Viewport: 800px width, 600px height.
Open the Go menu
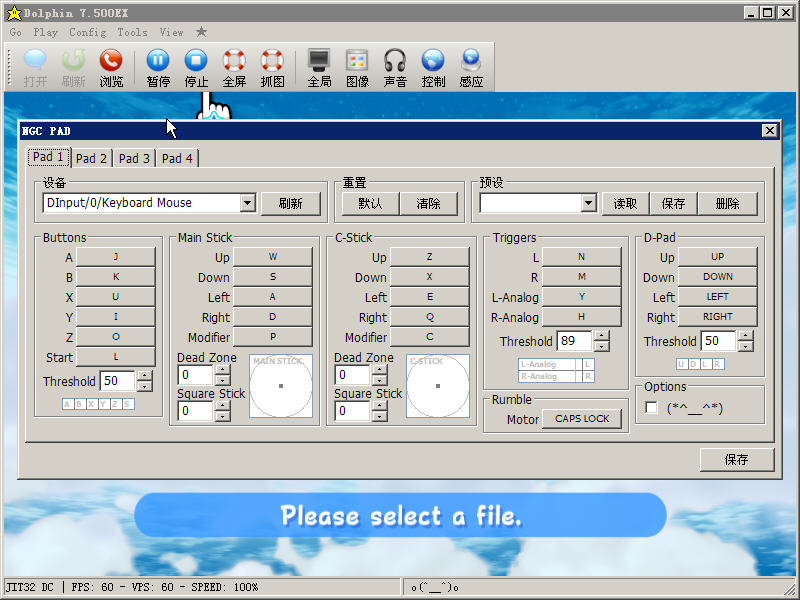click(x=16, y=32)
